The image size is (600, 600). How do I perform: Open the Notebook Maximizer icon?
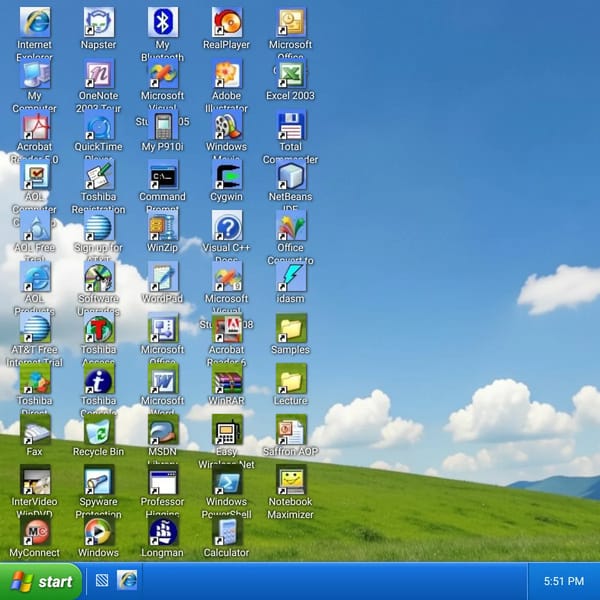290,480
